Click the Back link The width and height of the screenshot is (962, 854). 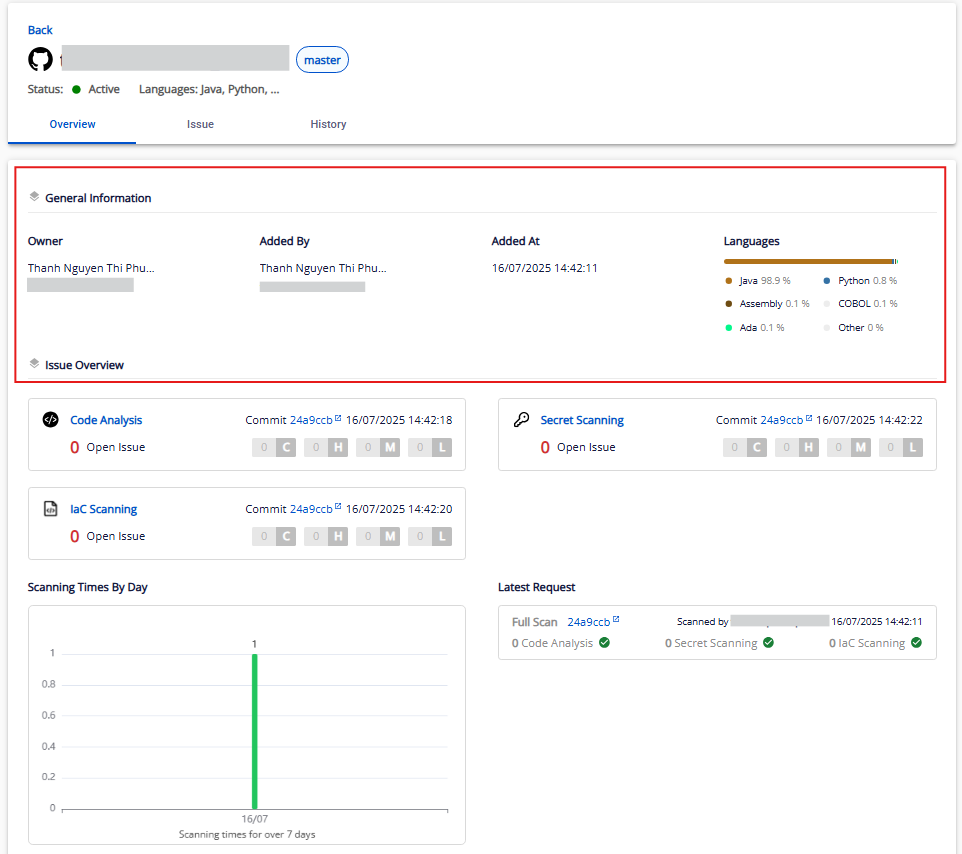point(40,30)
